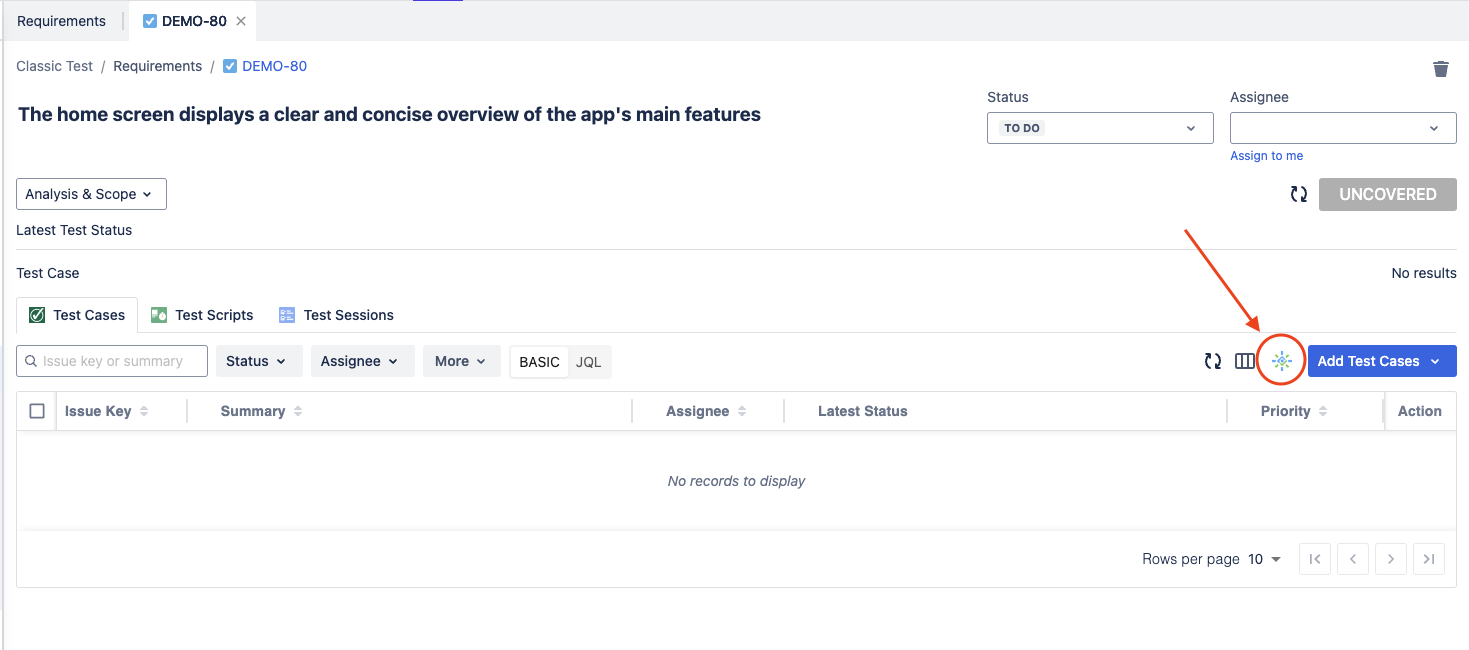Switch query mode to BASIC

click(x=539, y=361)
